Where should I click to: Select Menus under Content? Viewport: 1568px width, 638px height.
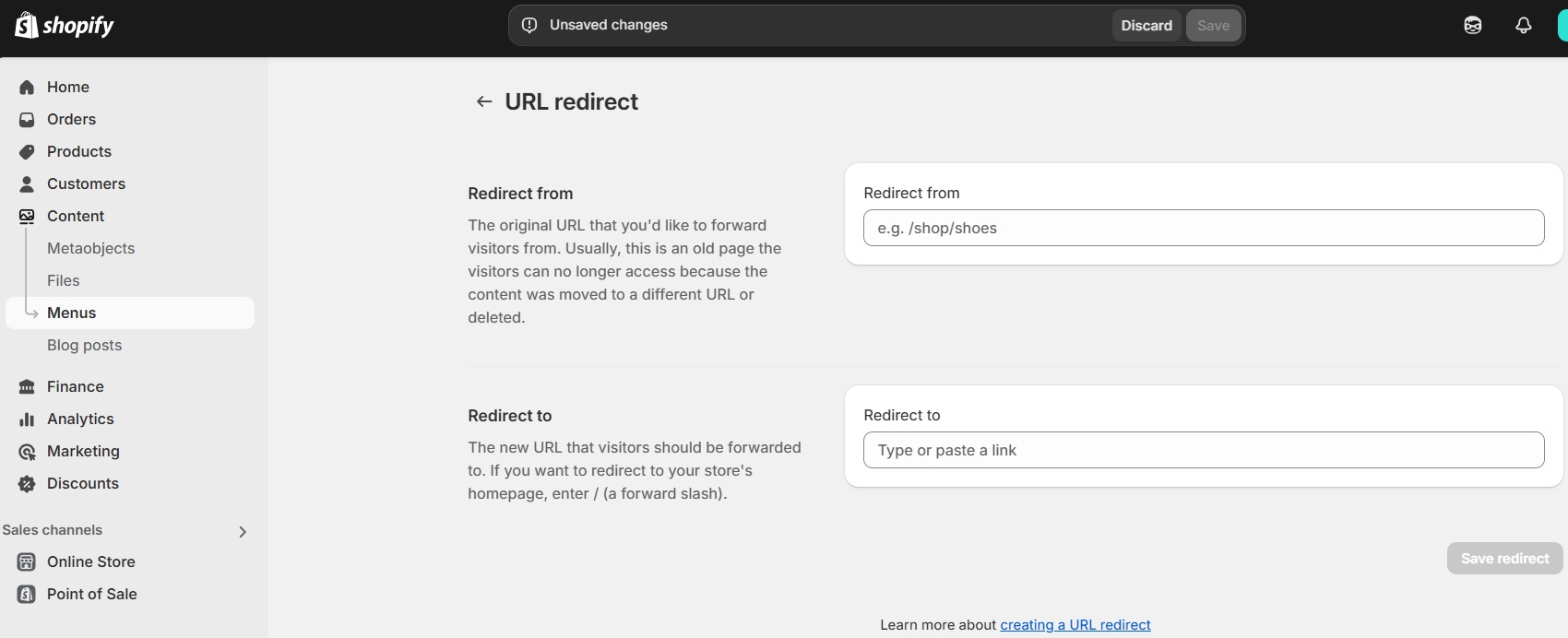71,313
